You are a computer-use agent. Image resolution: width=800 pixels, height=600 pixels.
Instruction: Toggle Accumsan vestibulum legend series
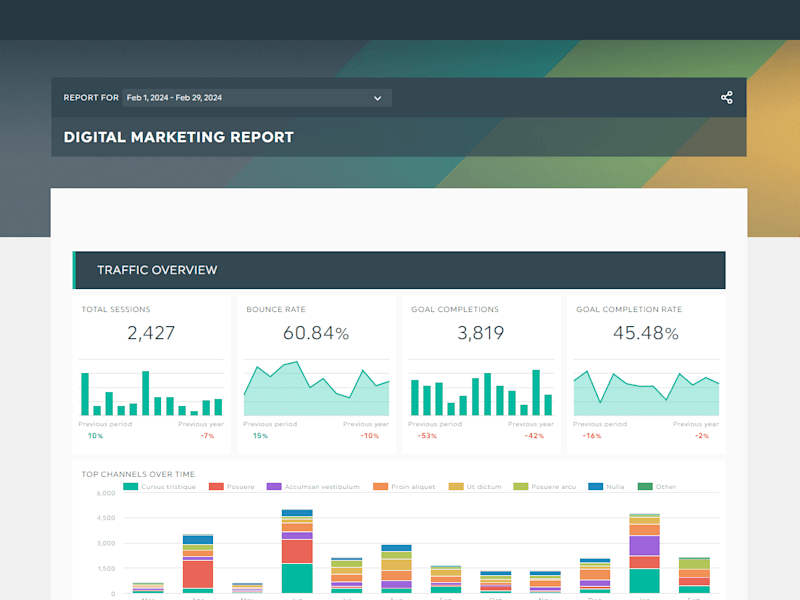point(313,487)
